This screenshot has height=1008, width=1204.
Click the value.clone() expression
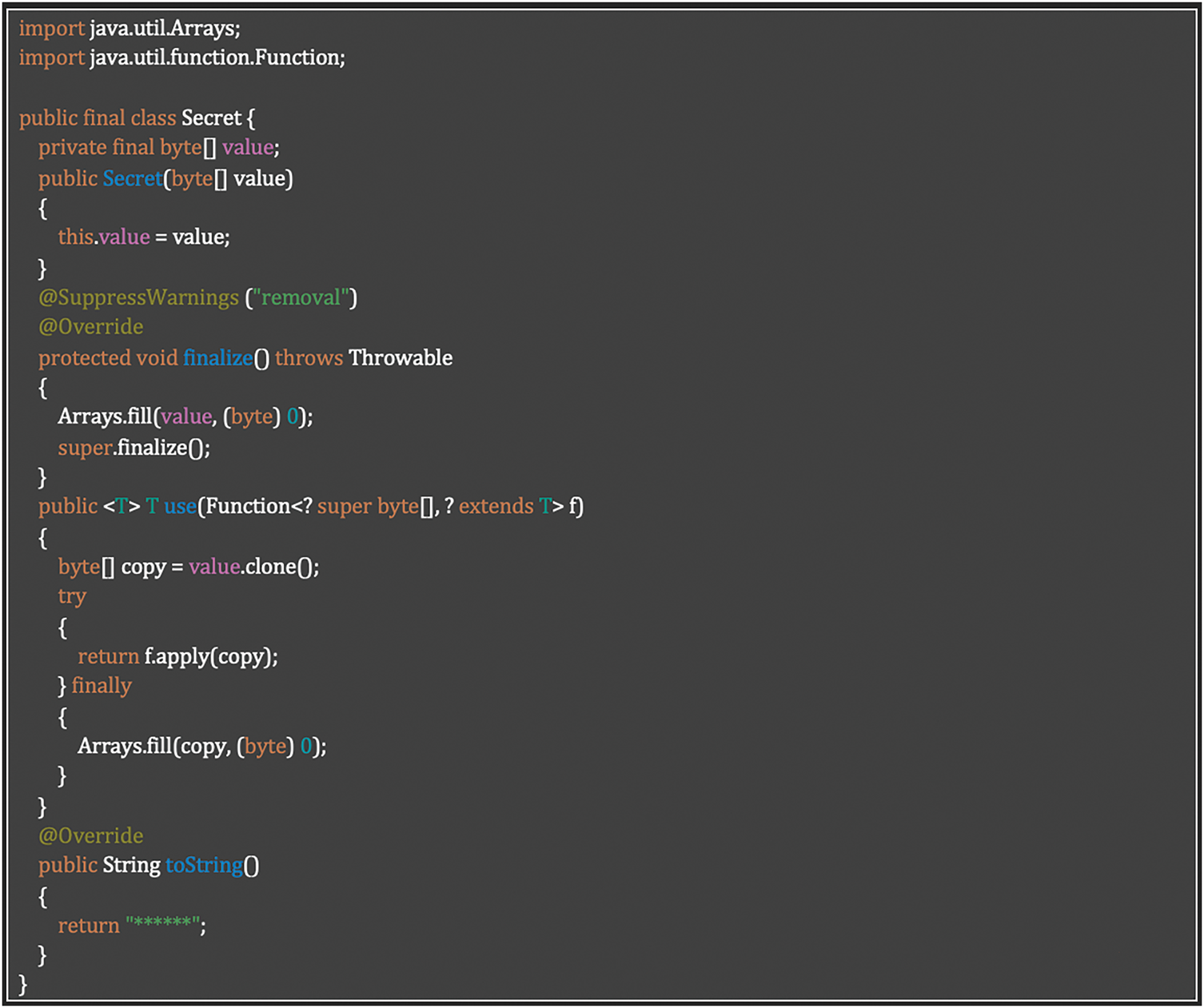tap(253, 567)
